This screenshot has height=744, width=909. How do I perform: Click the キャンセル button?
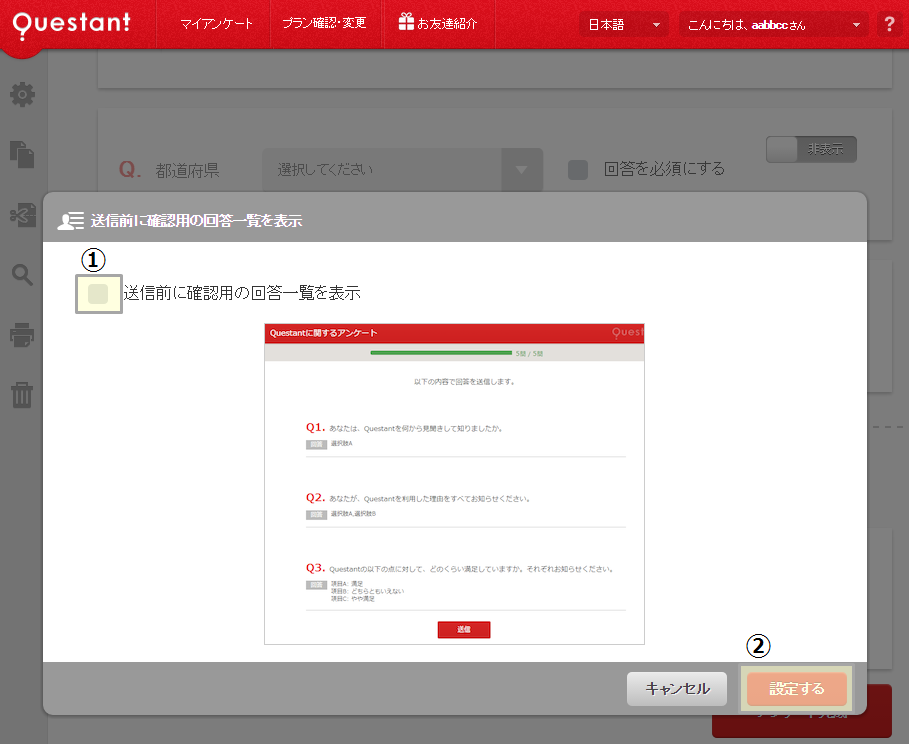coord(677,689)
